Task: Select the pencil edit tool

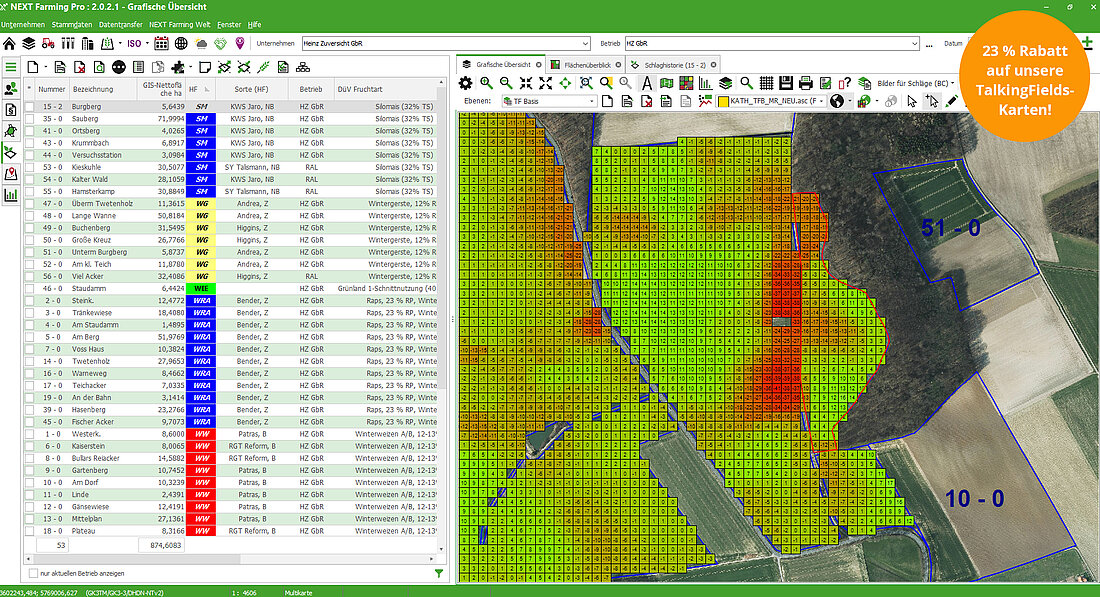Action: (951, 102)
